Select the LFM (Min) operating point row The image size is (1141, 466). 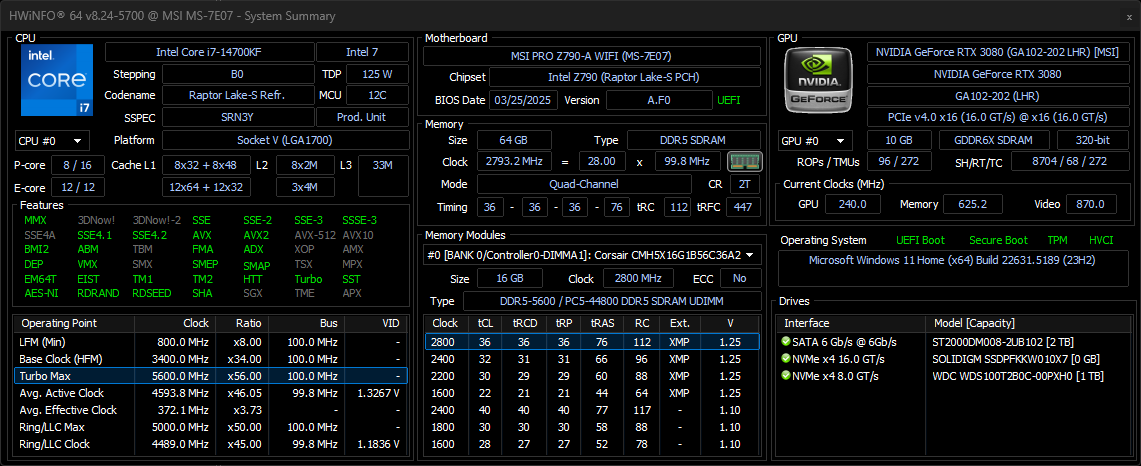[x=210, y=341]
